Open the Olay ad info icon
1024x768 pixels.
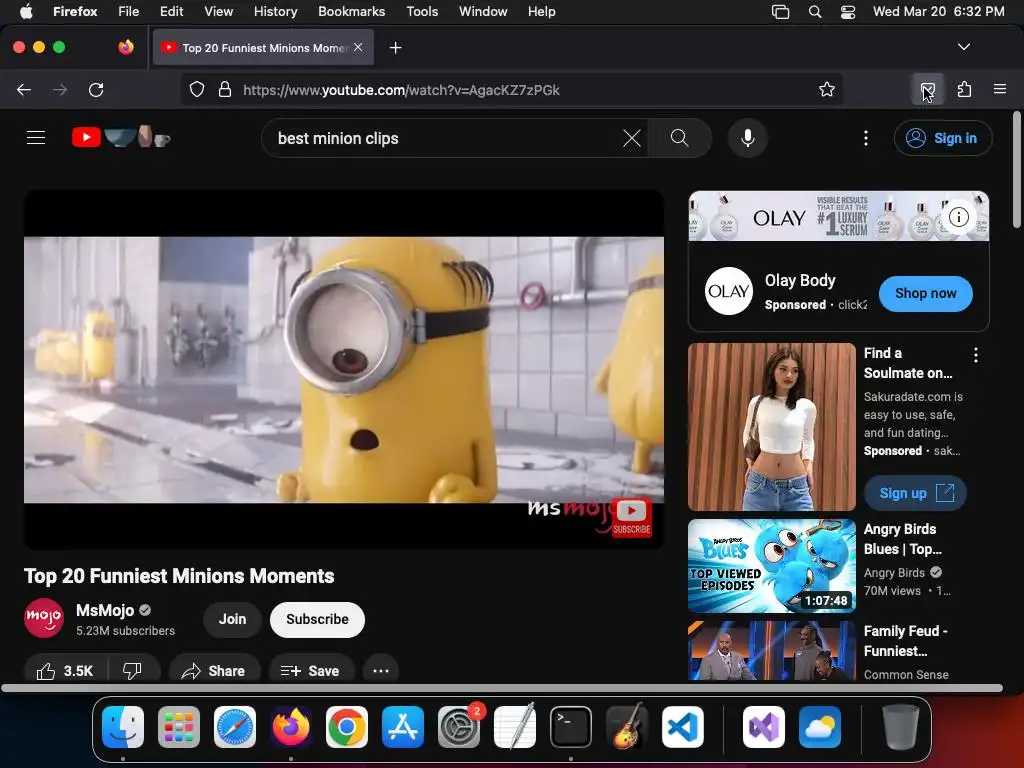pos(958,217)
